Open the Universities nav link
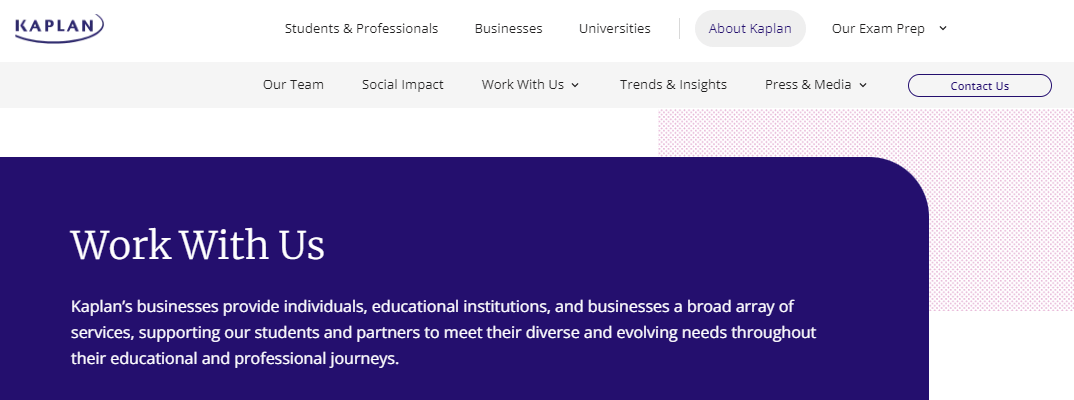This screenshot has width=1074, height=400. [614, 29]
